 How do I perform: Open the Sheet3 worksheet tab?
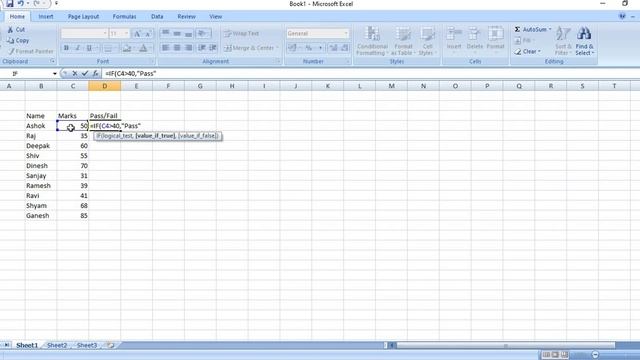point(87,345)
